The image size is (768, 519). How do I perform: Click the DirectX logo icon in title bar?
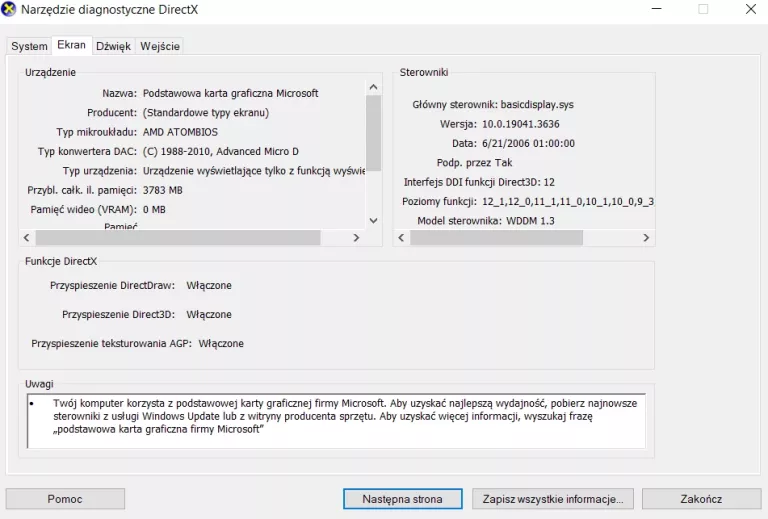pos(8,9)
